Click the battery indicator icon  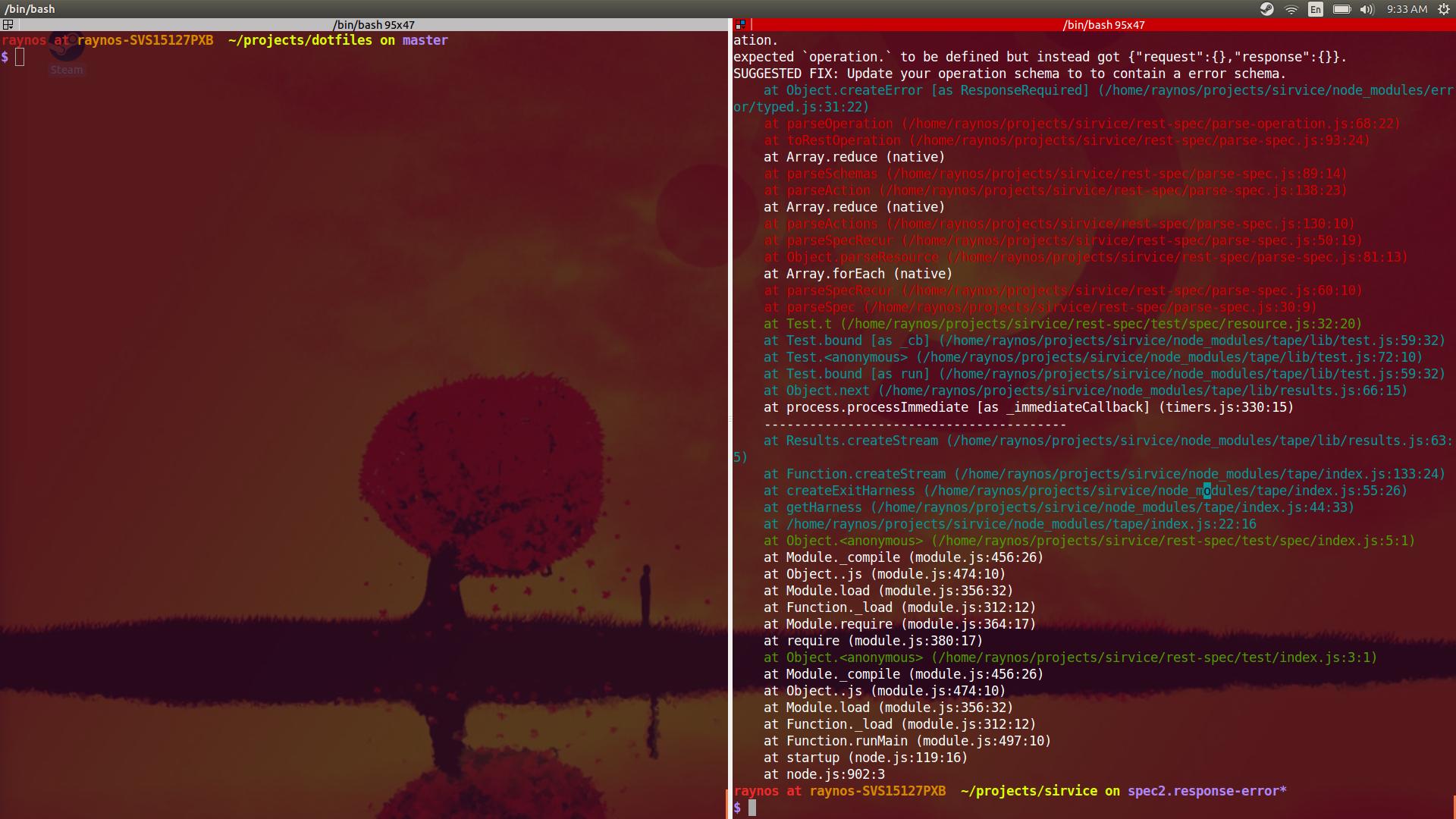1342,10
